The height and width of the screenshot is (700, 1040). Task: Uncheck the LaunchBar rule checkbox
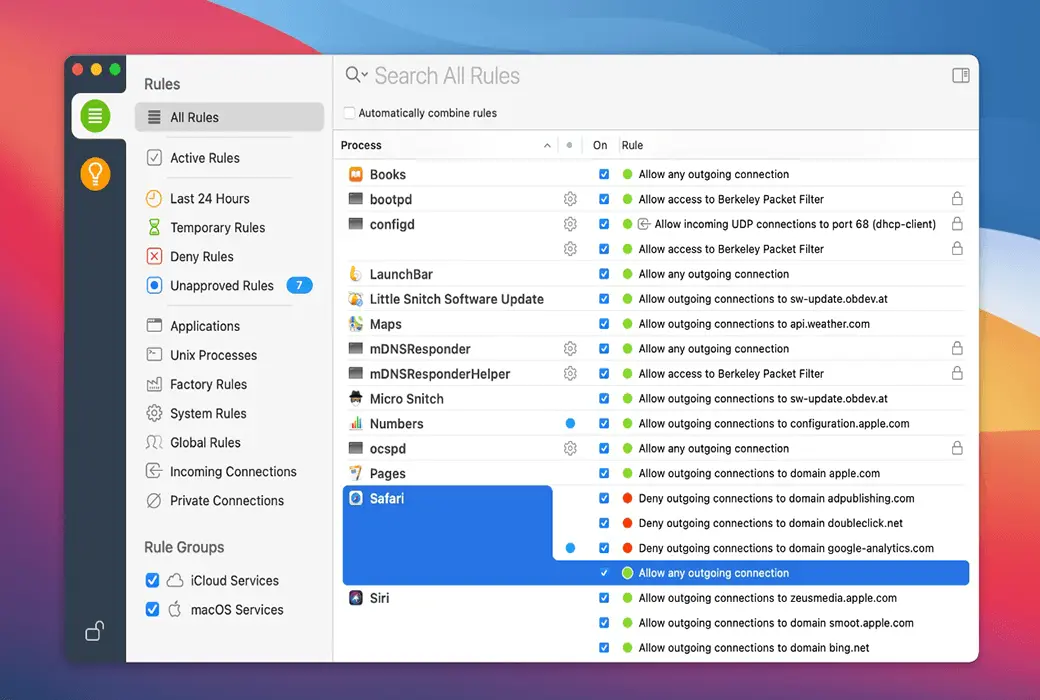(604, 274)
